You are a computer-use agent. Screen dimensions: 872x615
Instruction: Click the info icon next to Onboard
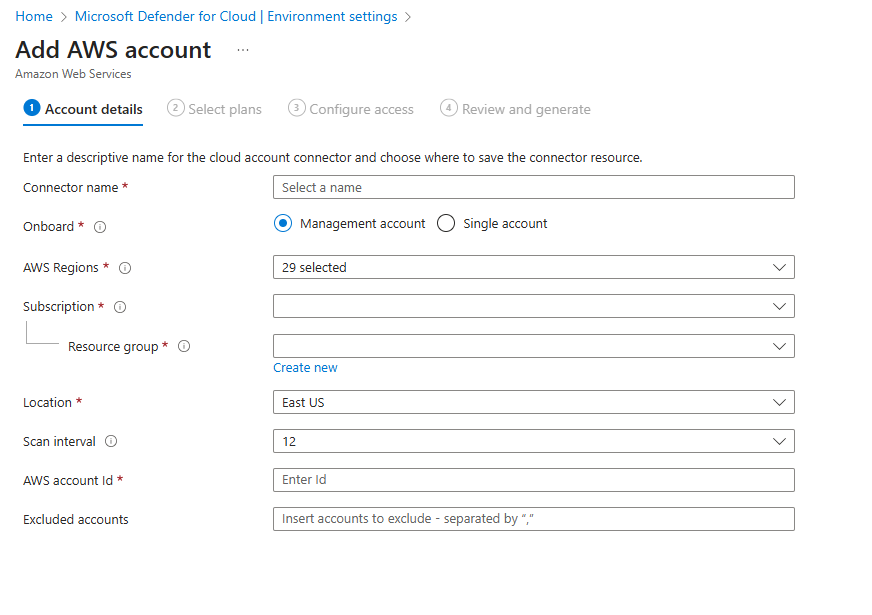[100, 227]
